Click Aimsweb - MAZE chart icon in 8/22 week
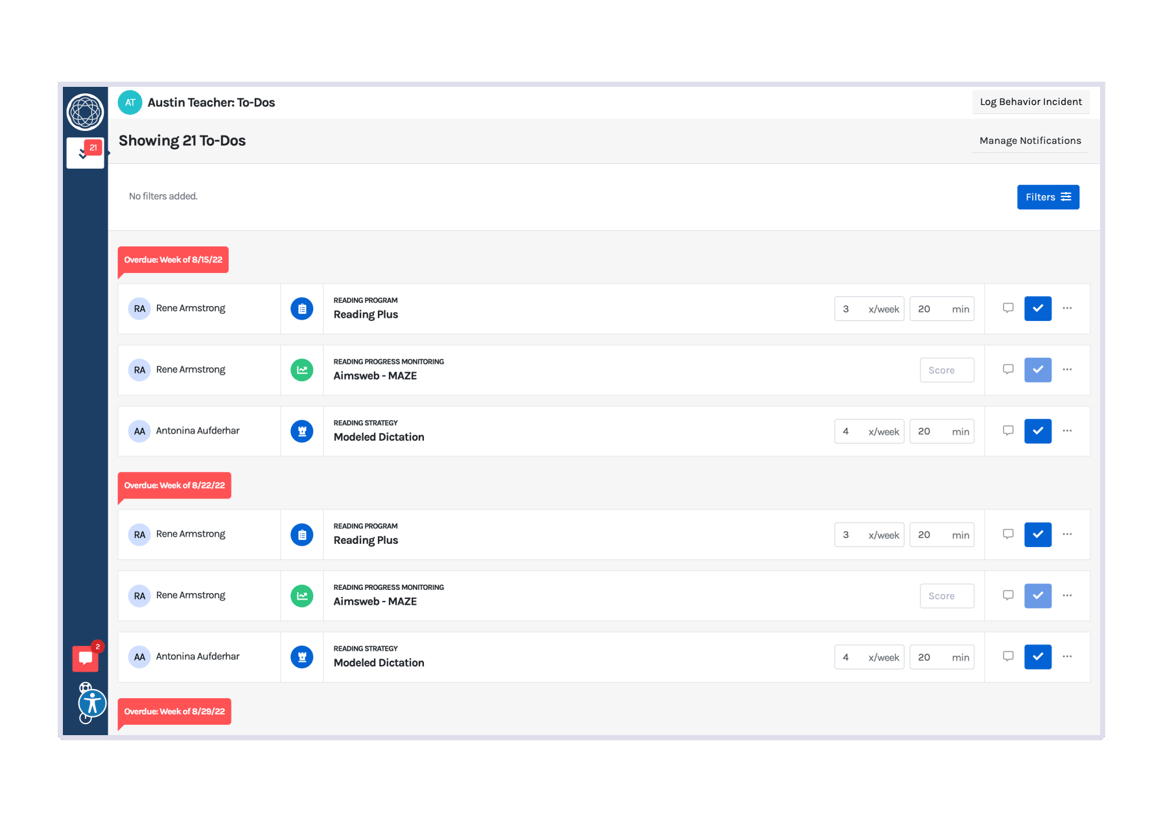The image size is (1163, 822). pos(302,596)
